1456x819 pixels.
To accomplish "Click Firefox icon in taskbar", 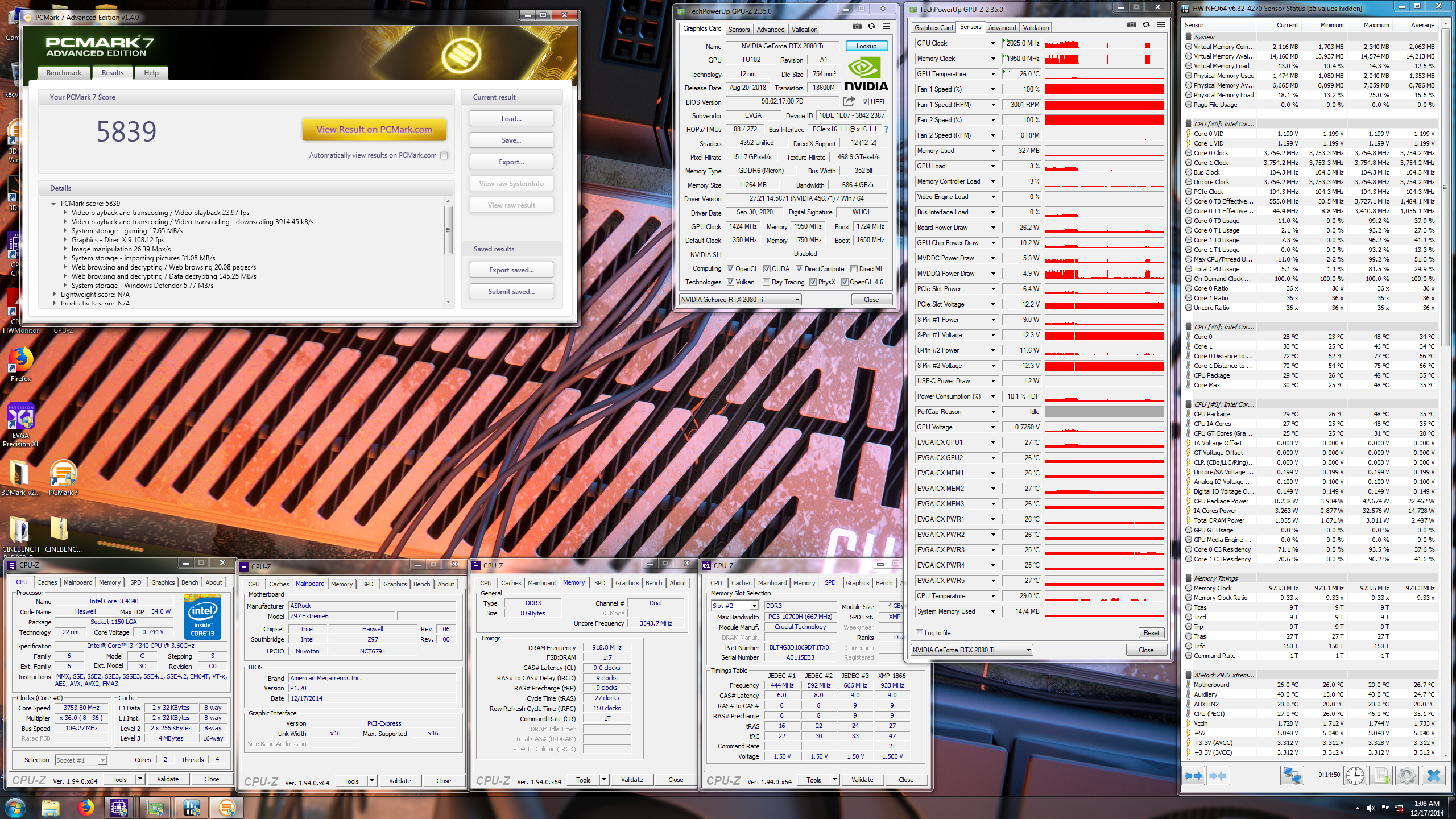I will (x=86, y=808).
